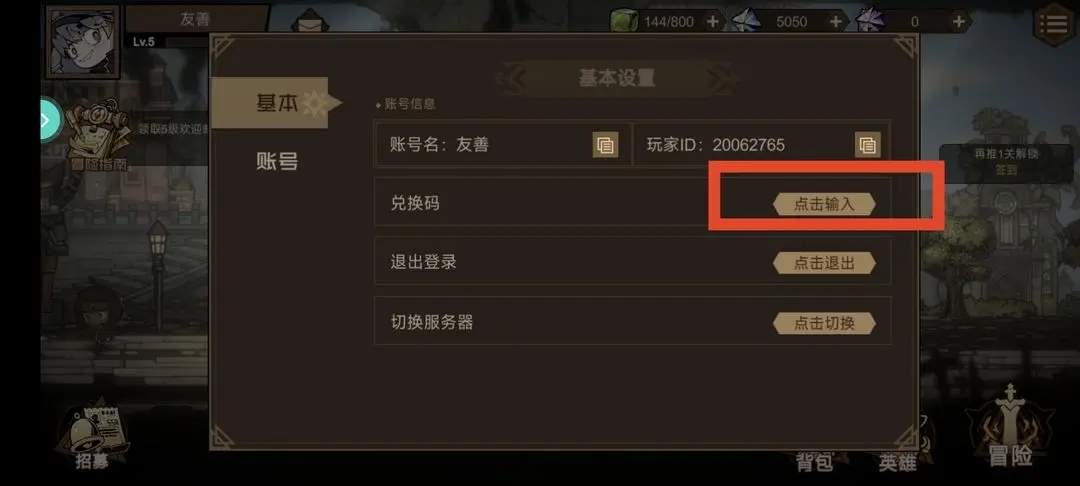Click 点击输入 to enter redeem code

[824, 204]
